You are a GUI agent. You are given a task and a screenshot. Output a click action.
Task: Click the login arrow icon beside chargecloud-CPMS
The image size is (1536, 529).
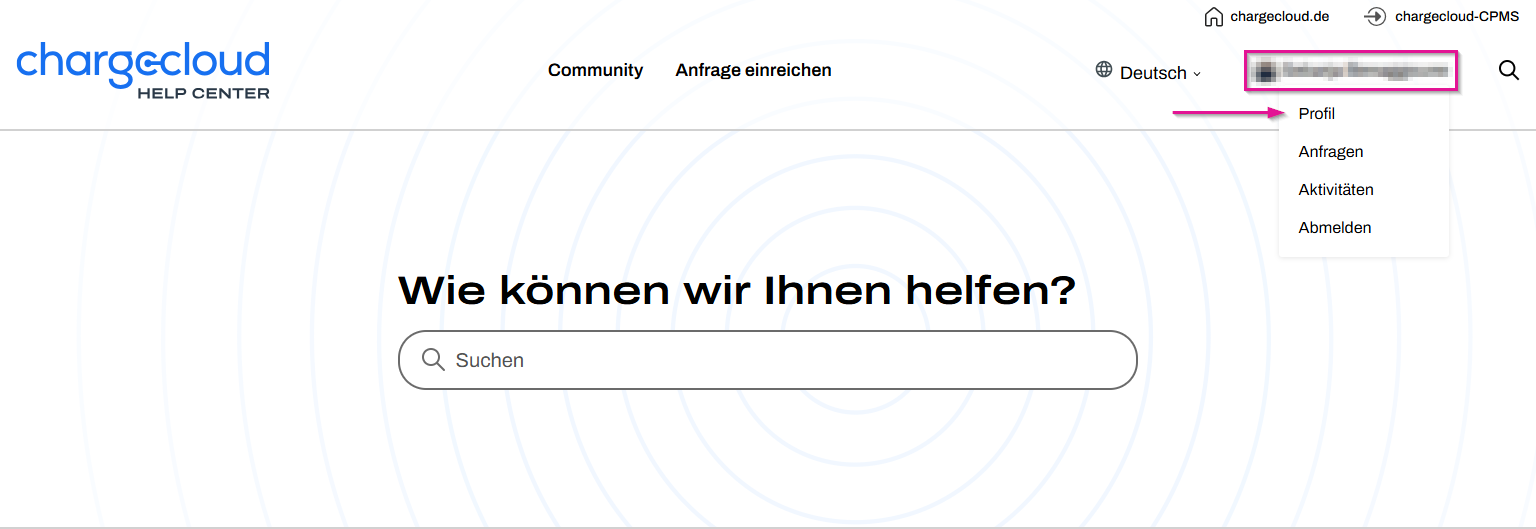tap(1375, 17)
